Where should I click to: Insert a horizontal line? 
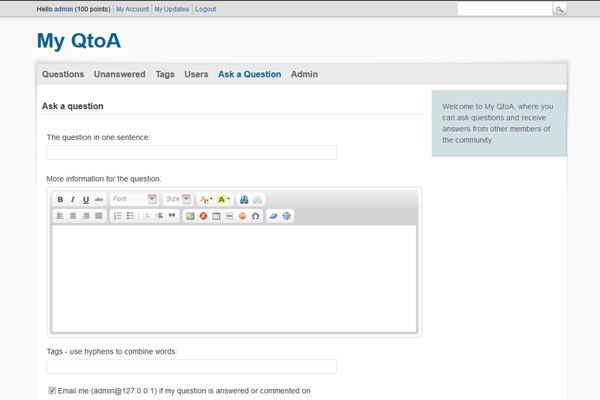point(229,216)
